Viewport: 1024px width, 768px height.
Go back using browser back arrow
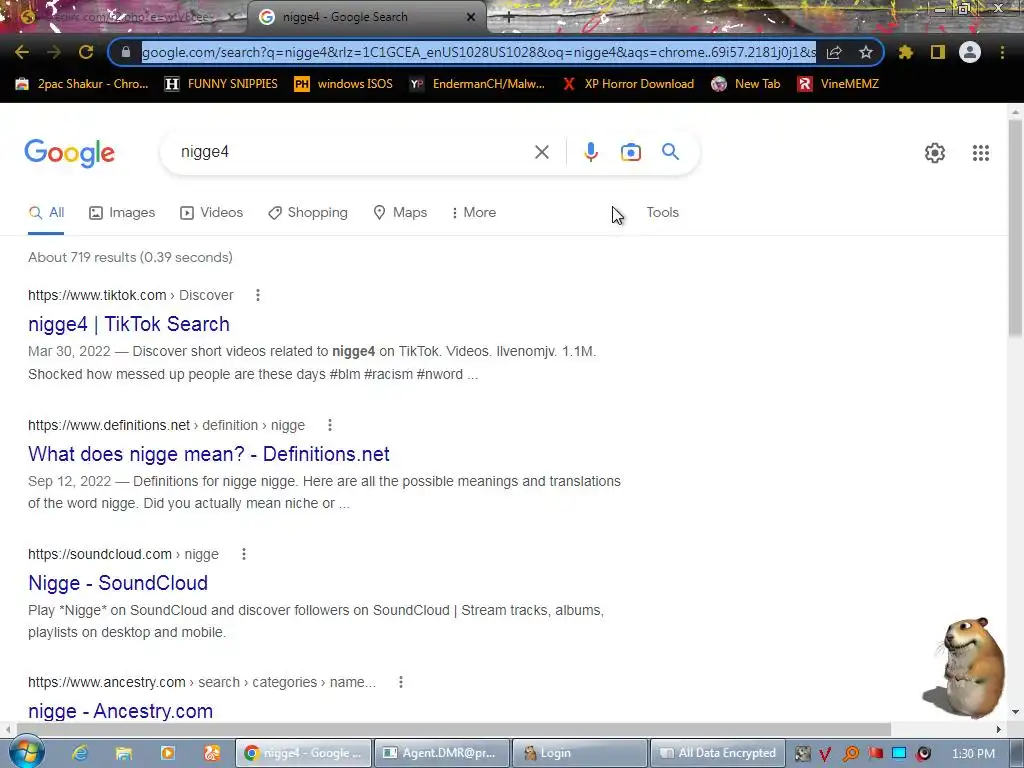22,52
